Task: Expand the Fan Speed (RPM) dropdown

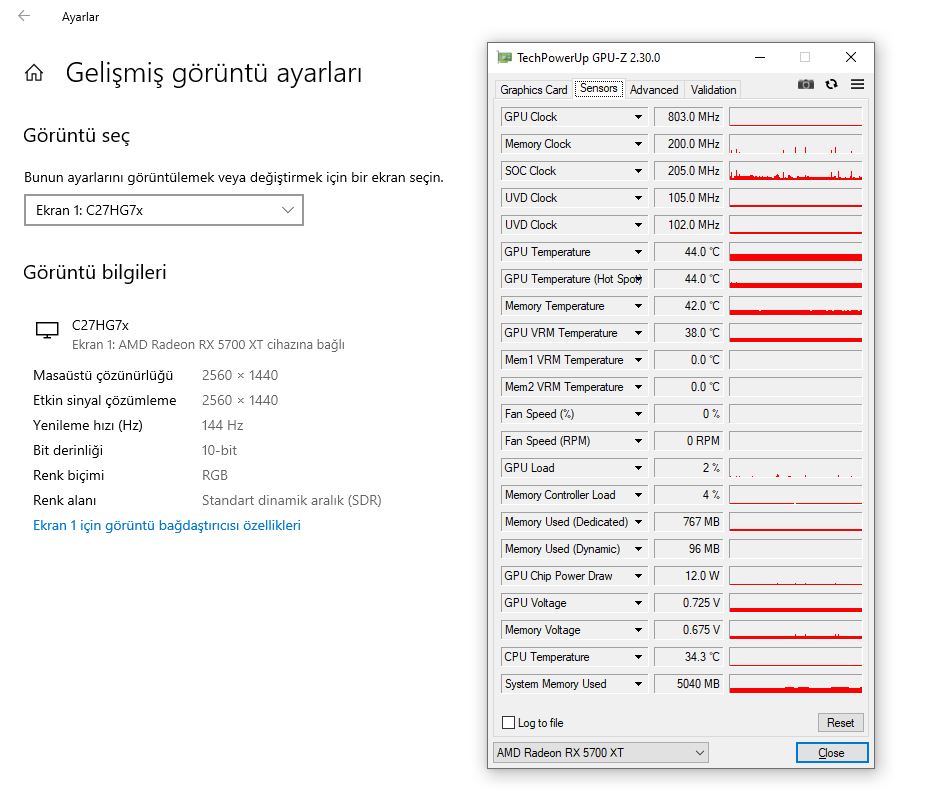Action: click(x=638, y=441)
